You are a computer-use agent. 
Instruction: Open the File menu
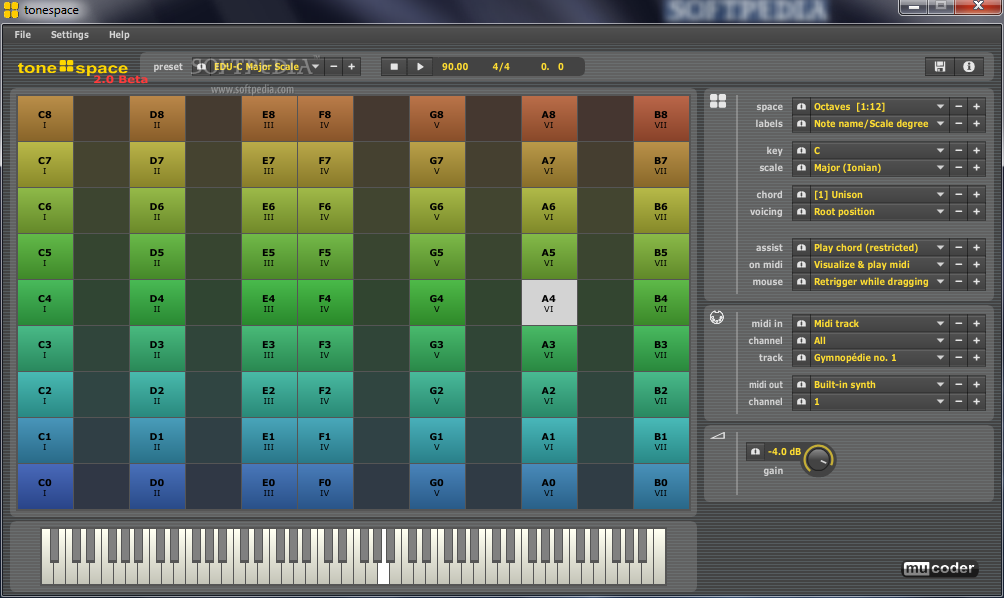click(x=22, y=35)
